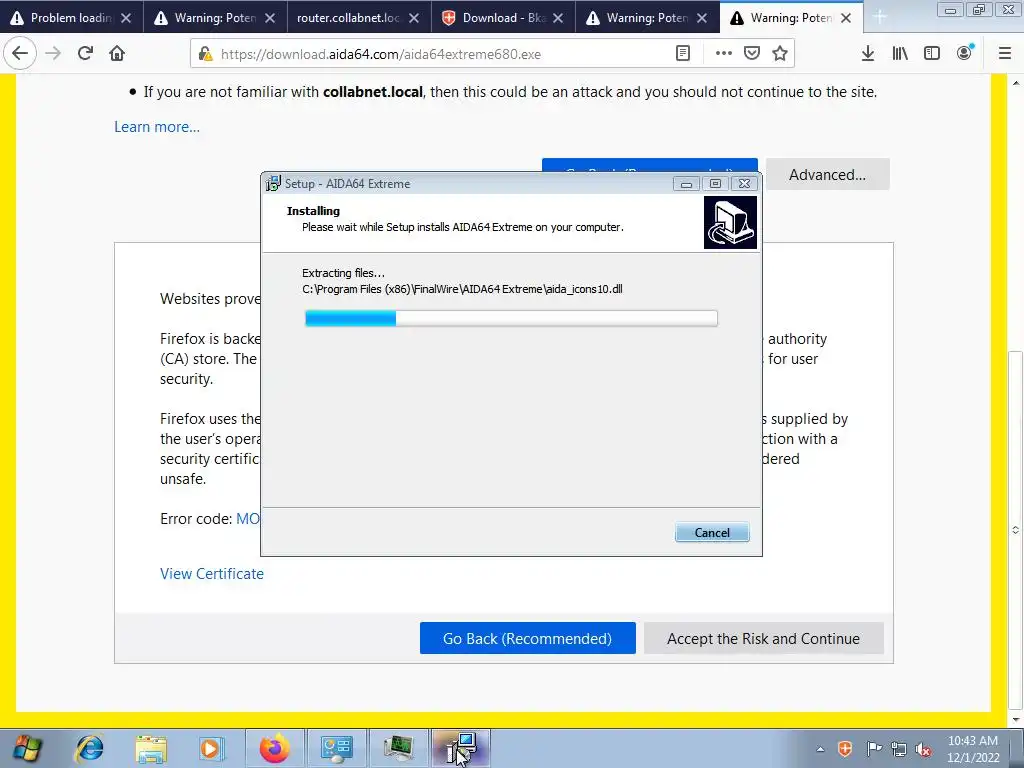The image size is (1024, 768).
Task: Bookmark this page with star icon
Action: point(780,54)
